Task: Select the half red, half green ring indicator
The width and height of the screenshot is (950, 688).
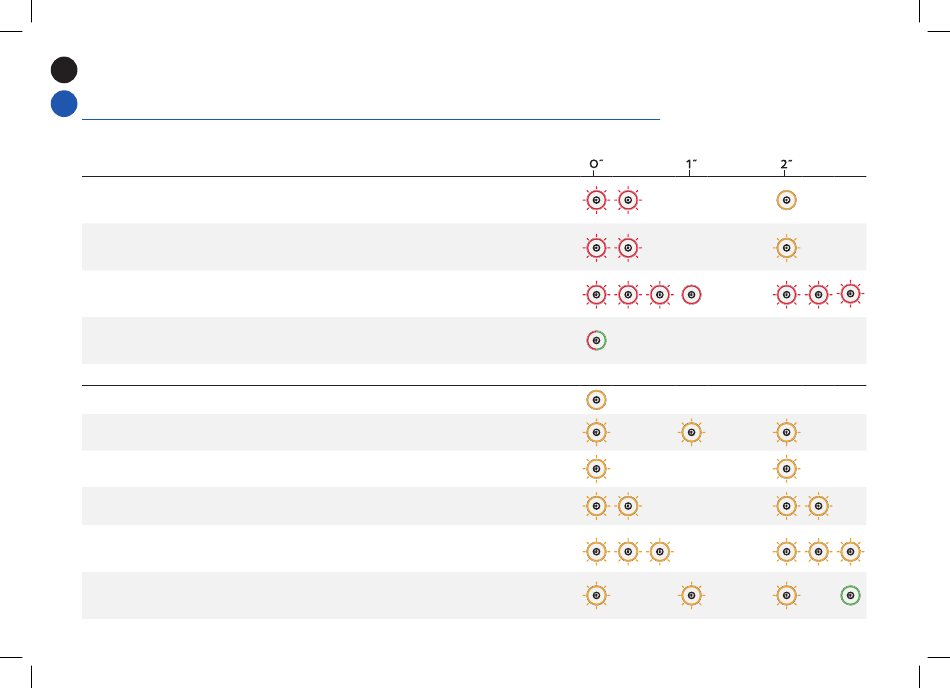Action: click(x=596, y=340)
